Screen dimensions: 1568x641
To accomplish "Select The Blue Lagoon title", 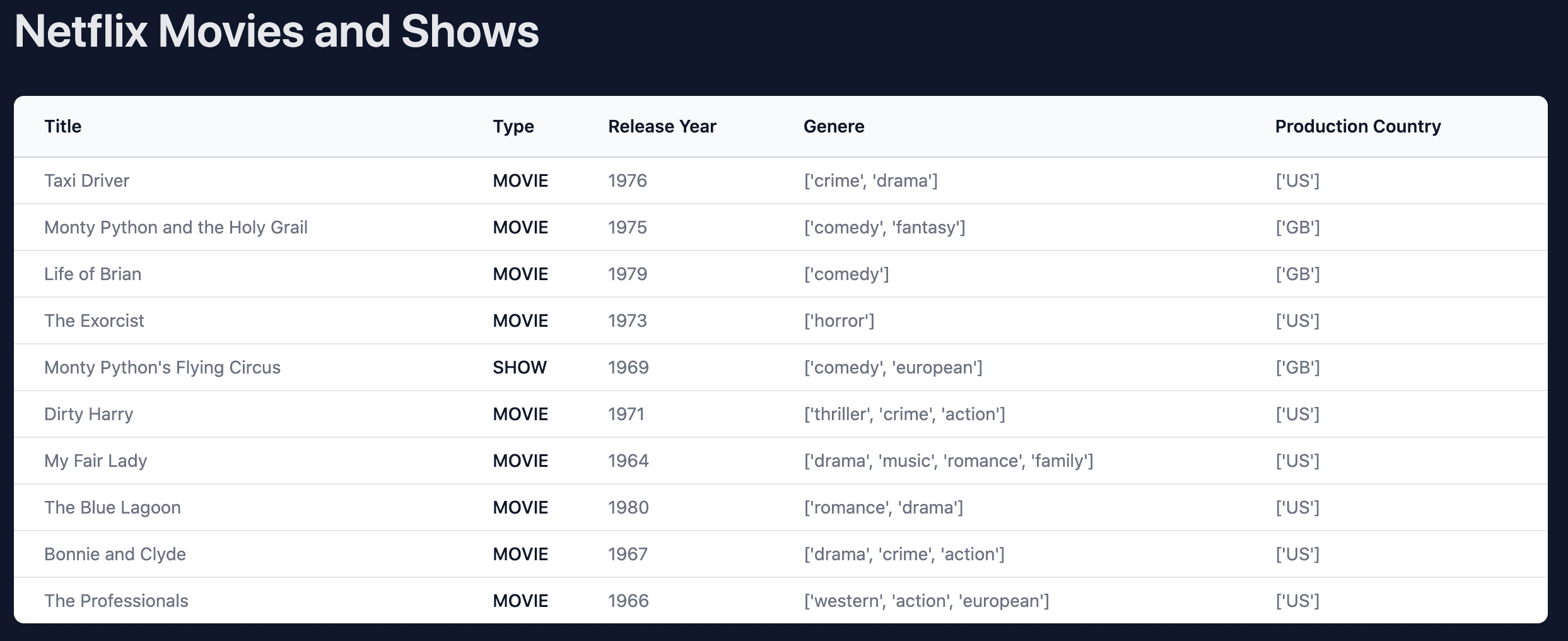I will (112, 507).
